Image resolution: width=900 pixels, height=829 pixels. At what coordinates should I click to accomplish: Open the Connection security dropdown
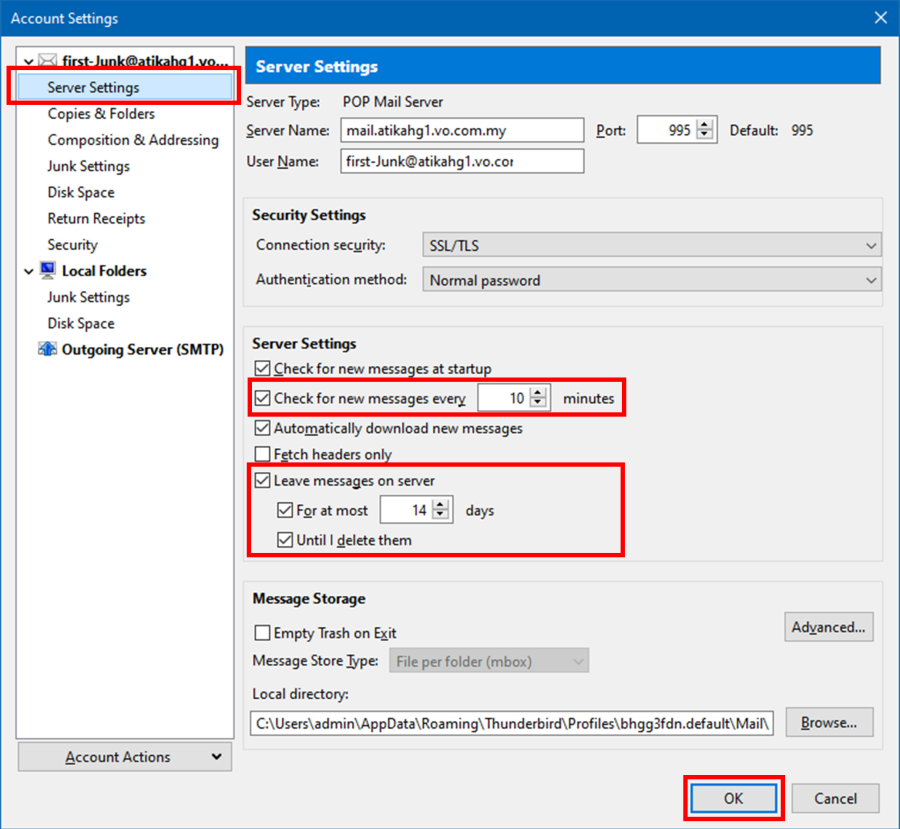tap(651, 245)
